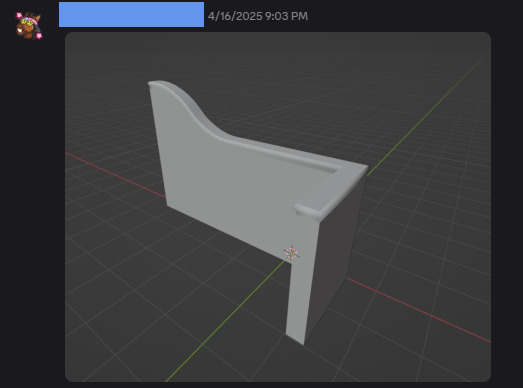
Task: Open the horse avatar profile picture
Action: (29, 26)
